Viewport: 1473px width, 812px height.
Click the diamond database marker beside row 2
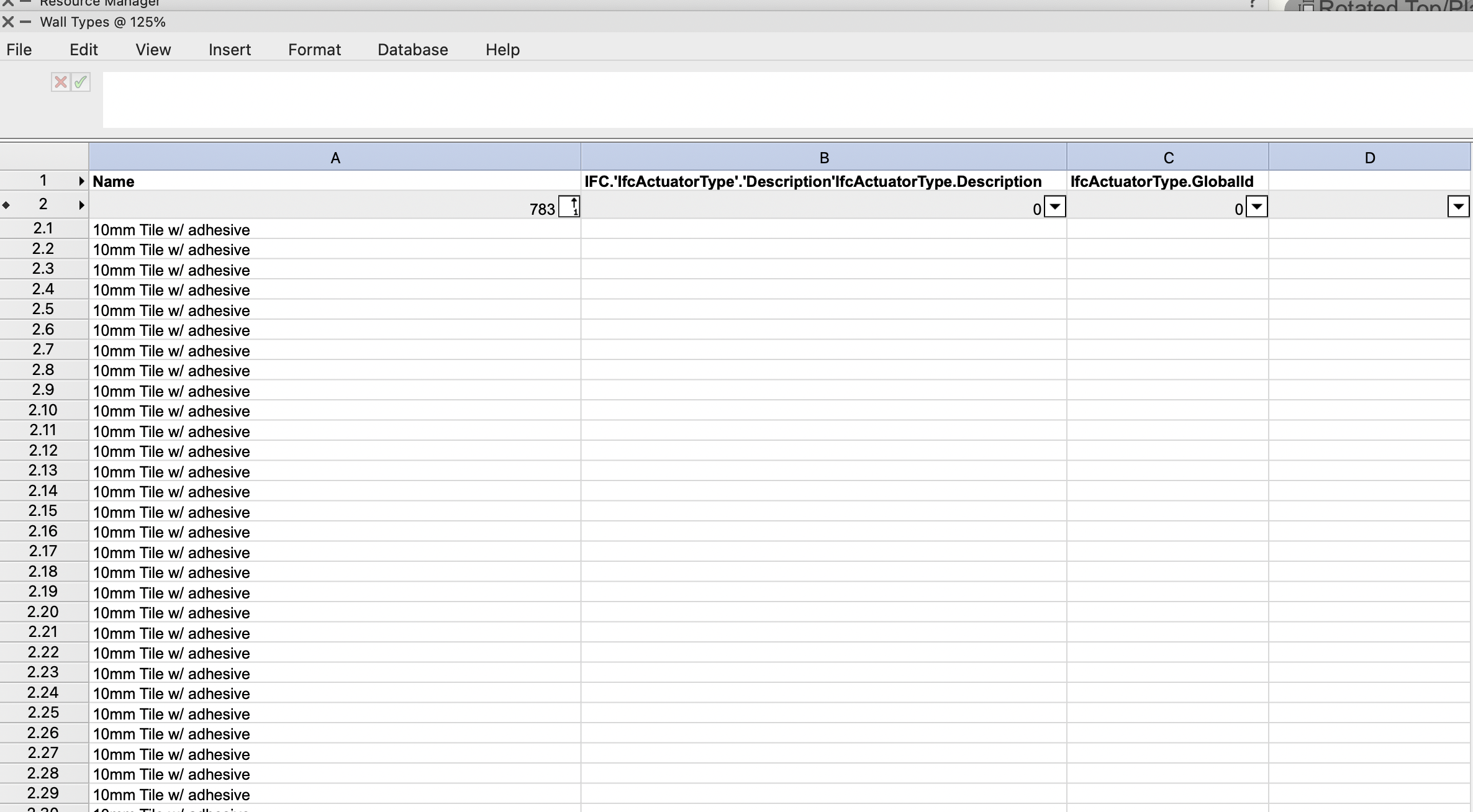click(x=6, y=205)
